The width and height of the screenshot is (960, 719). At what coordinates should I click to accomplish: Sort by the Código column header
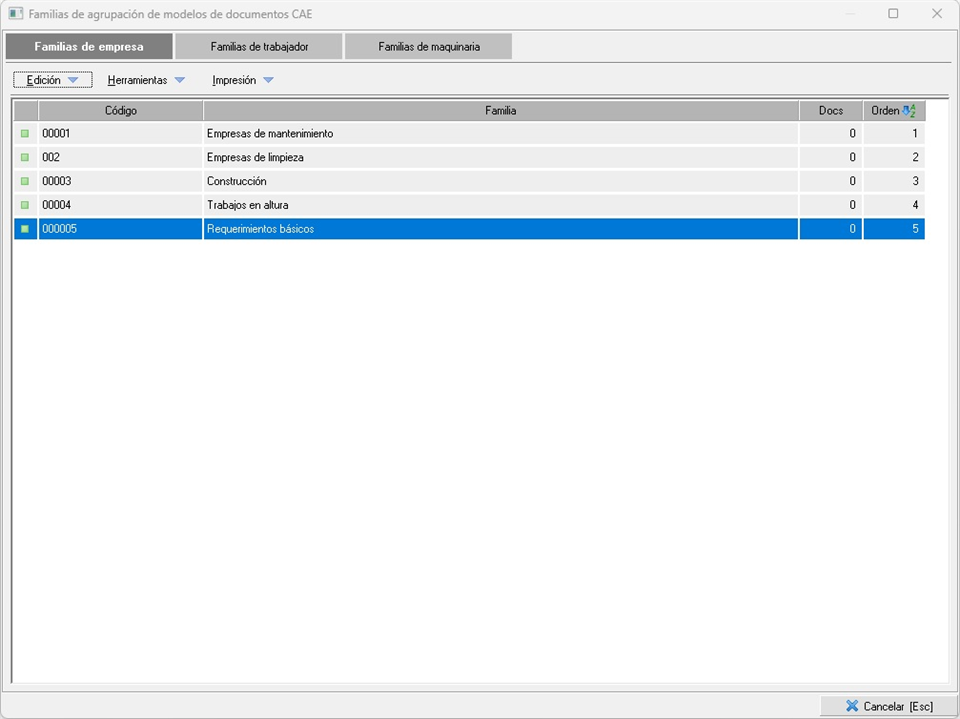[120, 111]
